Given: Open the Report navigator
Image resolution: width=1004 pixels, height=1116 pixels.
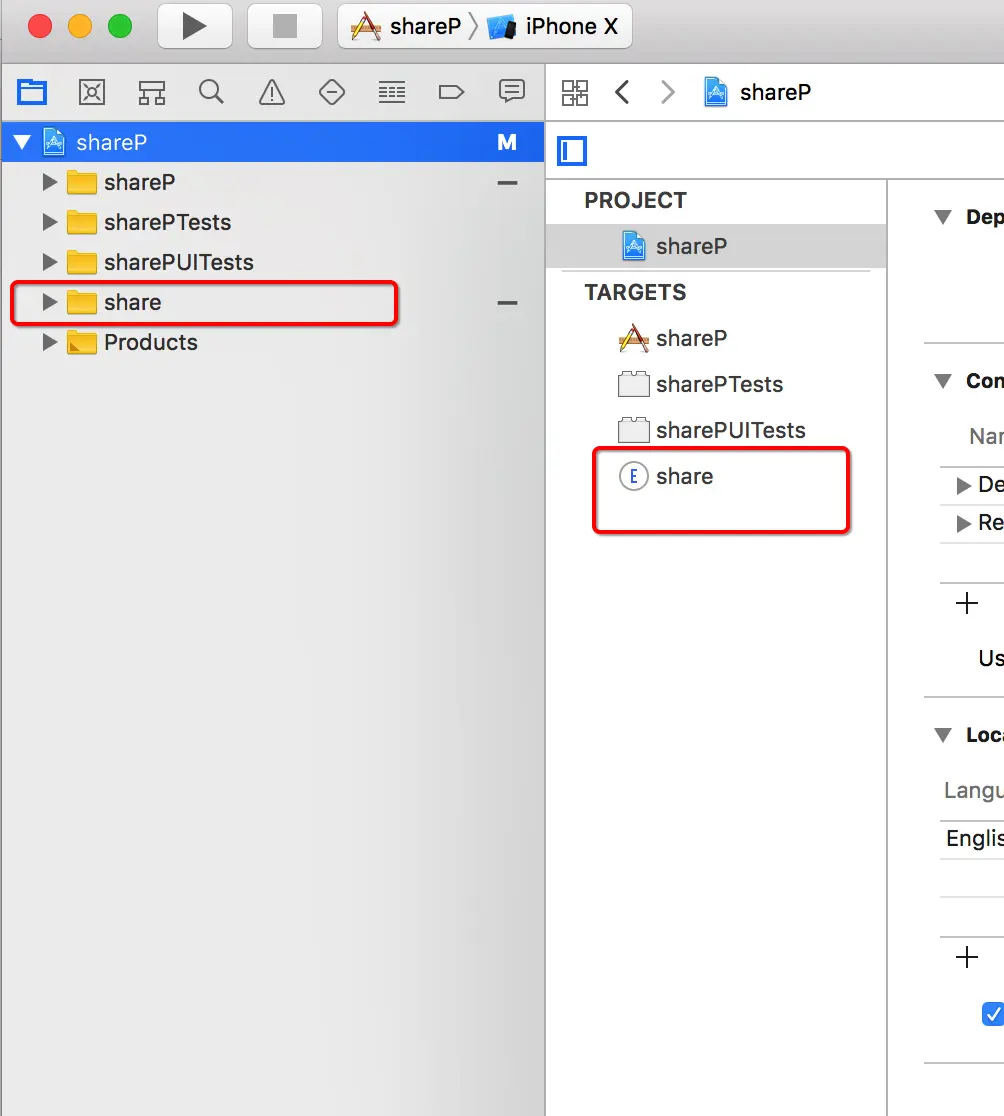Looking at the screenshot, I should tap(512, 92).
